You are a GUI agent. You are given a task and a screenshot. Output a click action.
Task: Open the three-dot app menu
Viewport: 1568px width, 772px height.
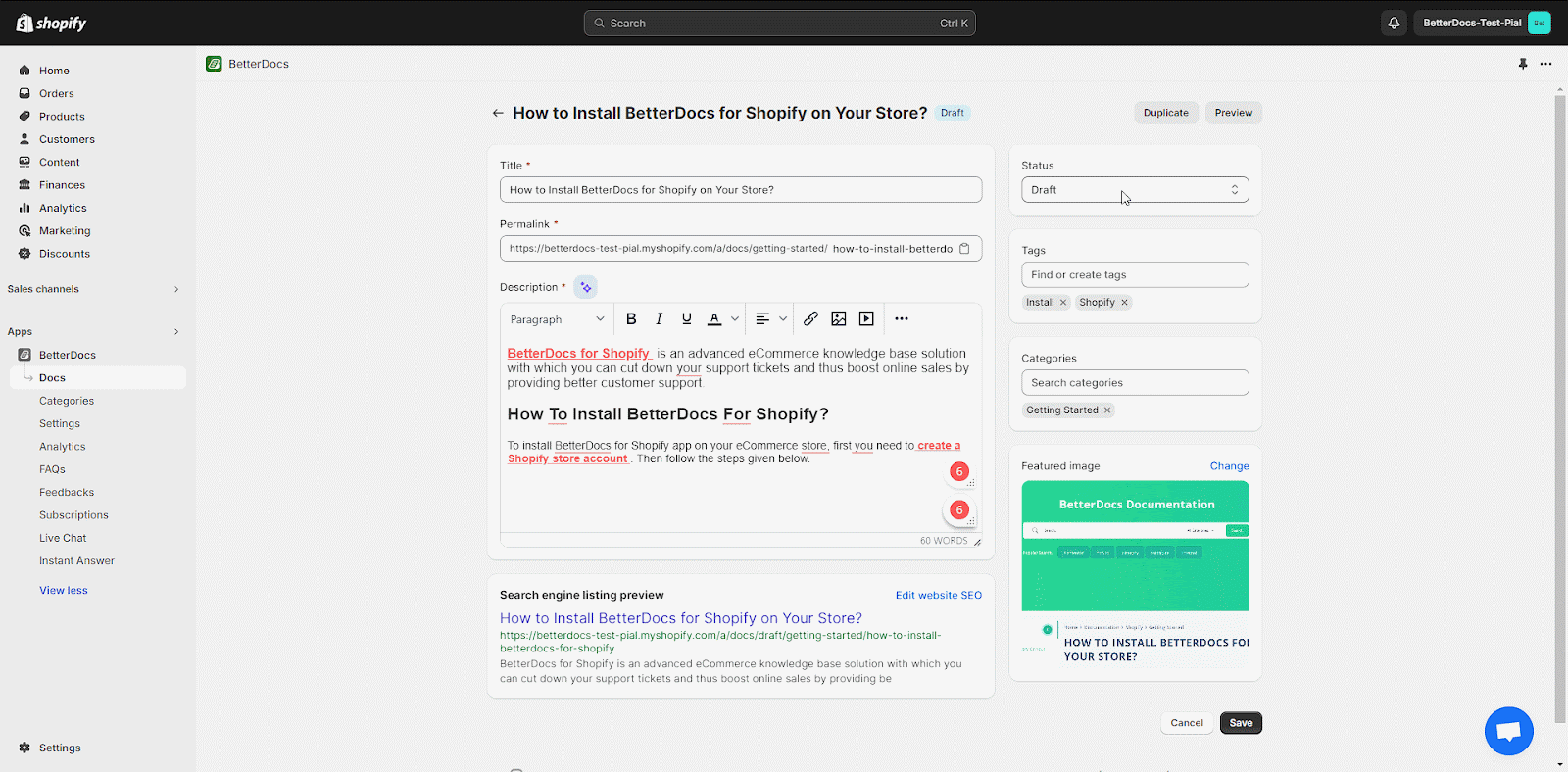click(x=1545, y=64)
